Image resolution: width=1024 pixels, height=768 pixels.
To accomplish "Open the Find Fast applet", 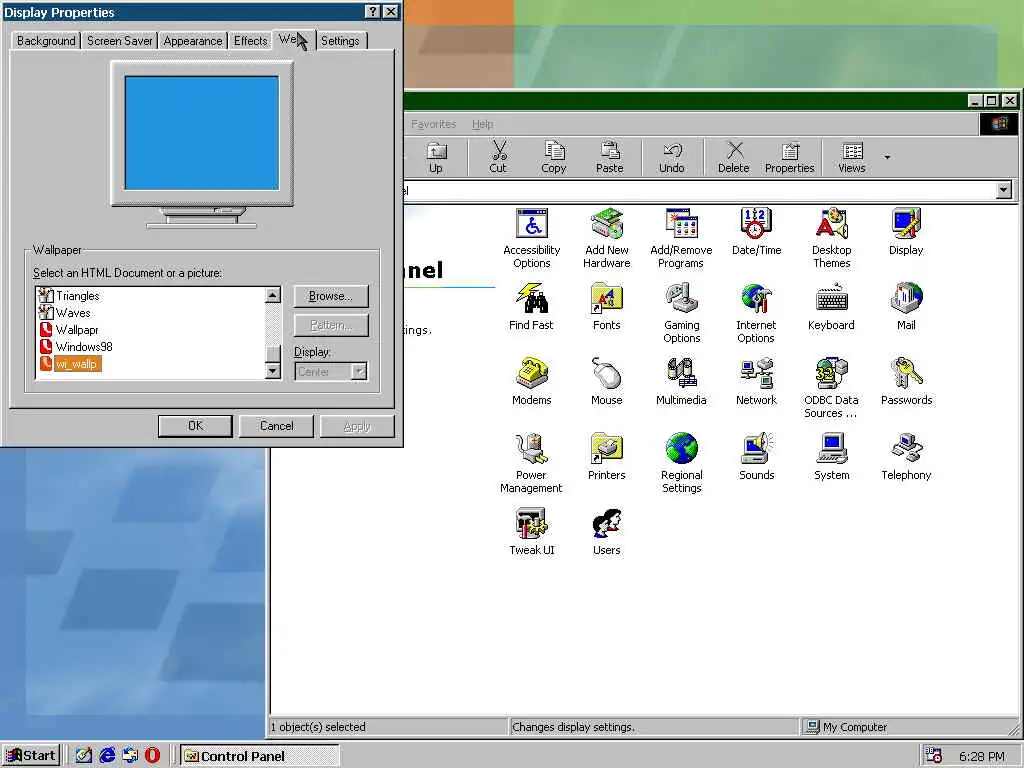I will click(x=531, y=307).
